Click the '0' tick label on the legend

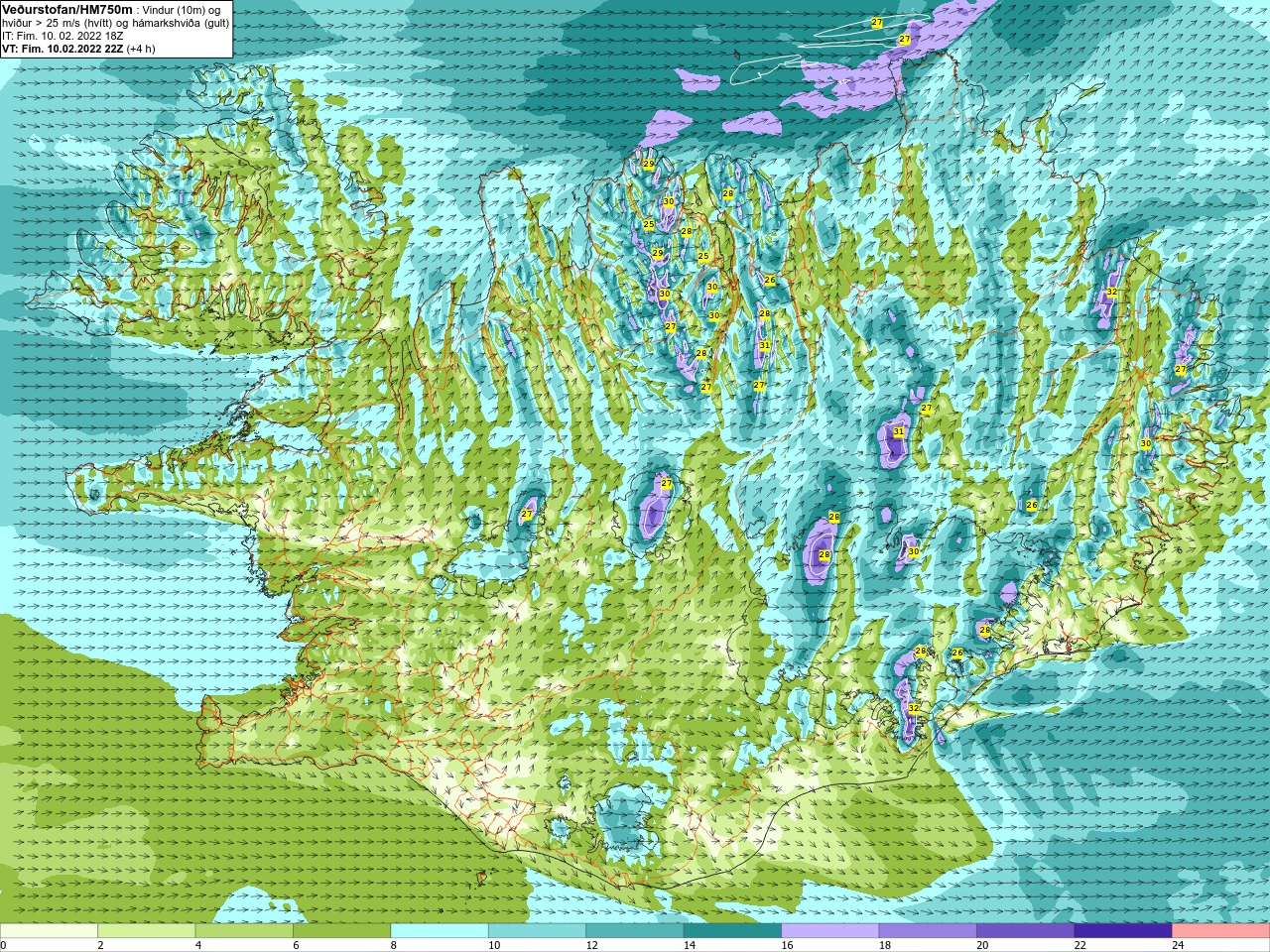pyautogui.click(x=3, y=945)
